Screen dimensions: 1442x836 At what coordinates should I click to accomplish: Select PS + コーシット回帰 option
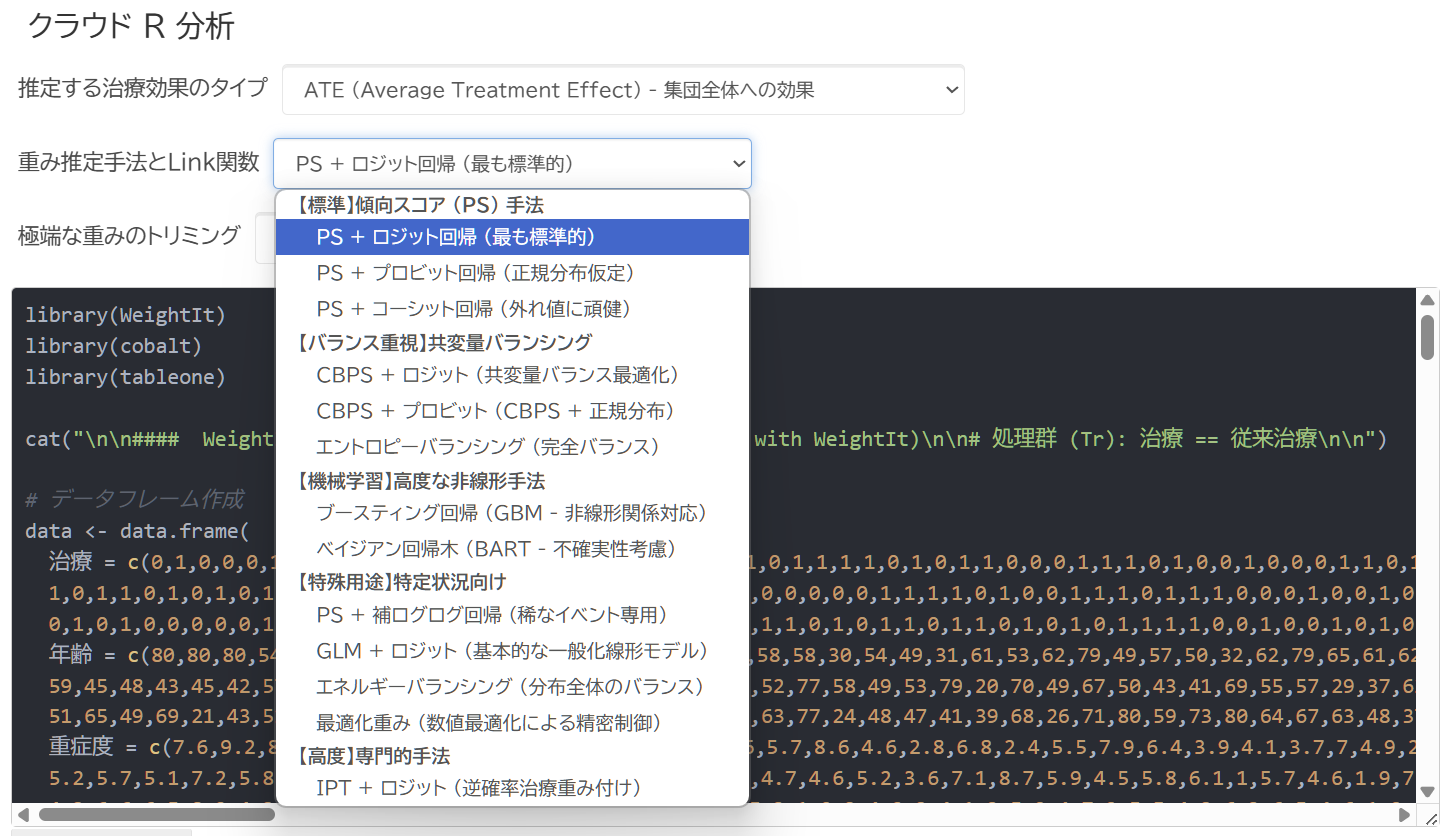coord(473,308)
